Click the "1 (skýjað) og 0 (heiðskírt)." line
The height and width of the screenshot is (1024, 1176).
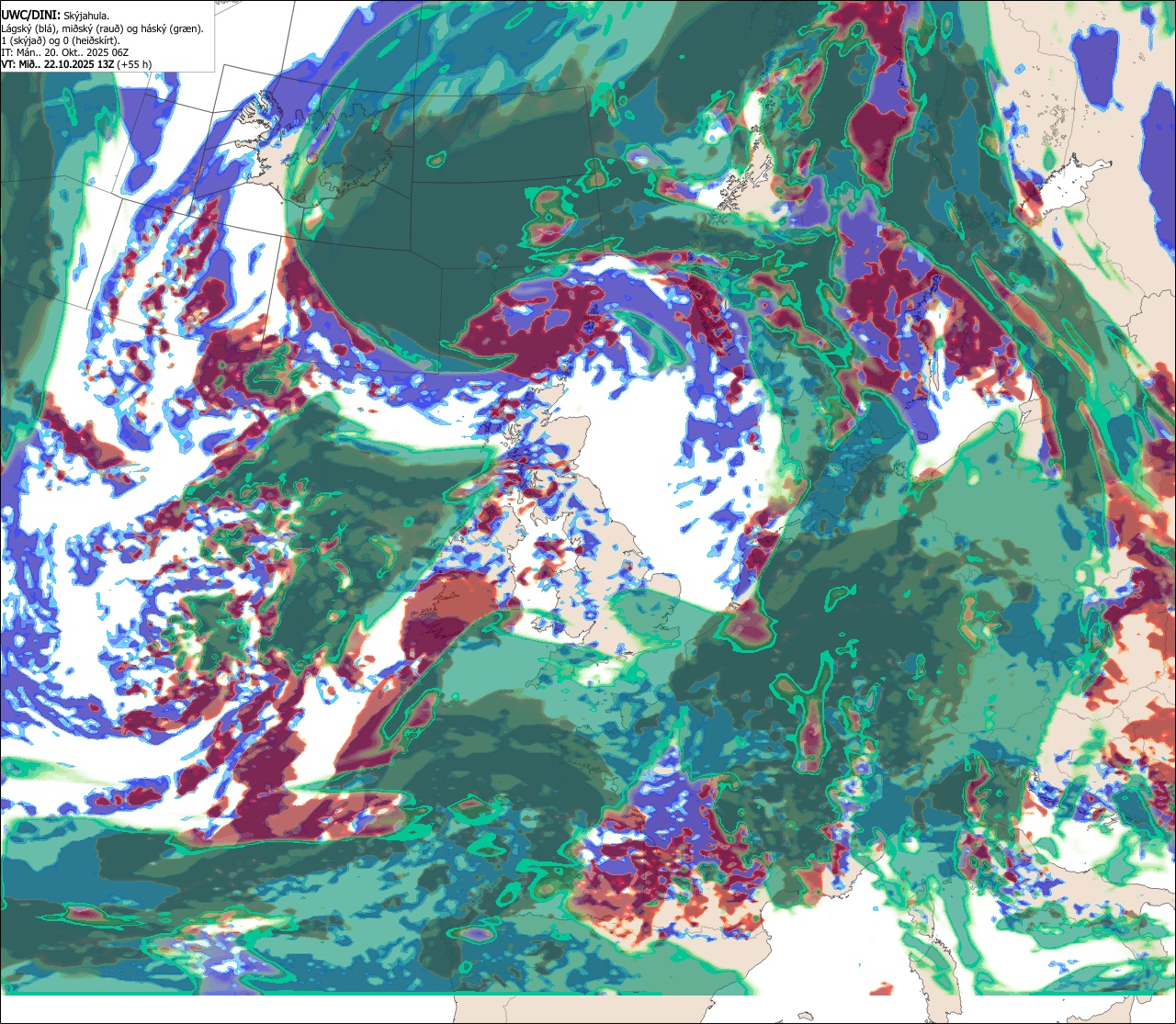(x=61, y=40)
